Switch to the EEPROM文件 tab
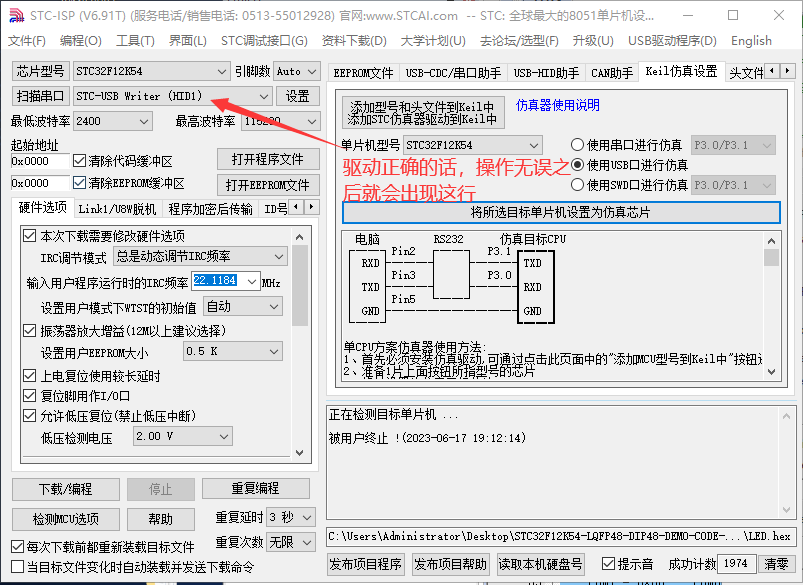803x585 pixels. [x=363, y=73]
